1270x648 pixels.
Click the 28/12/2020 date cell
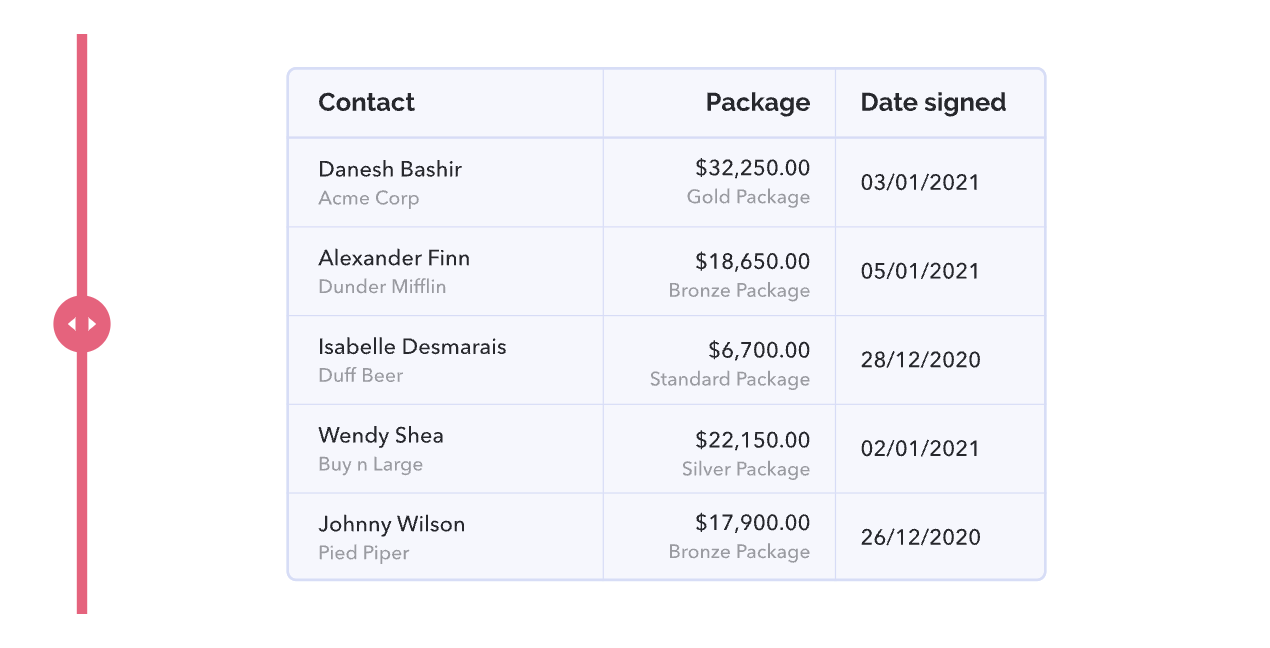[x=940, y=361]
